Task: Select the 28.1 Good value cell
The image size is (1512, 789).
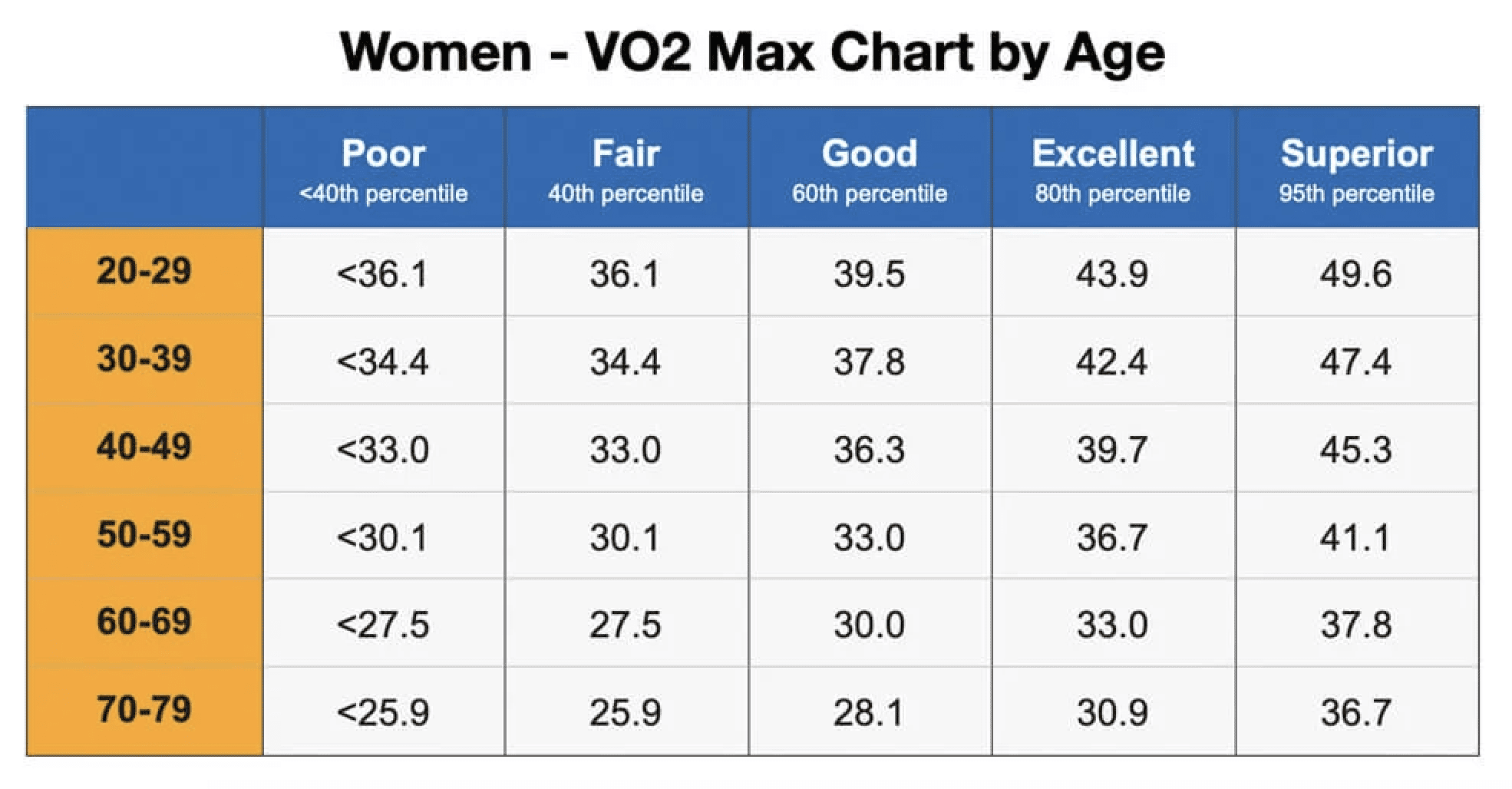Action: click(869, 712)
